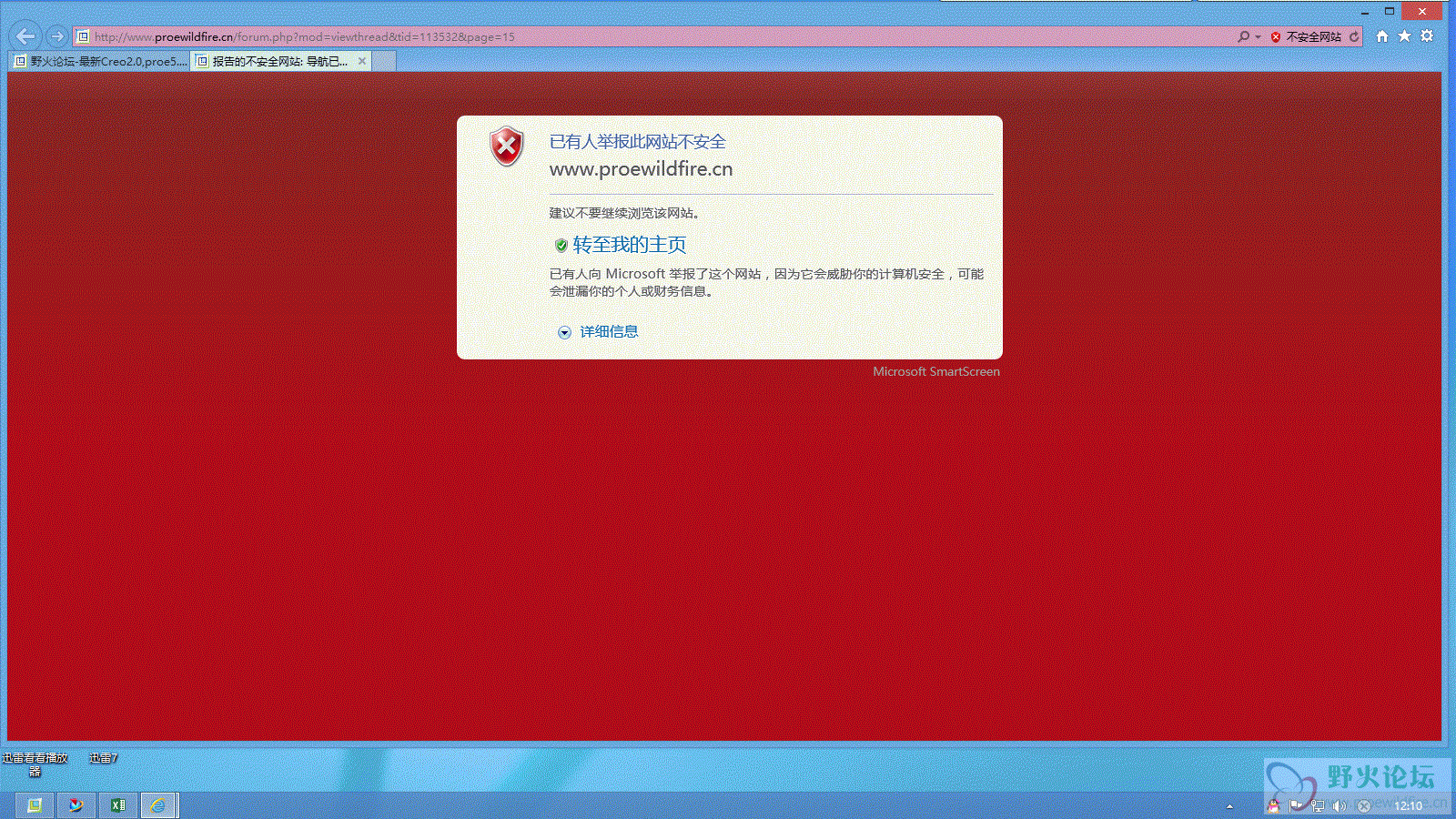Click the QQ penguin tray icon
Image resolution: width=1456 pixels, height=819 pixels.
[x=1273, y=806]
